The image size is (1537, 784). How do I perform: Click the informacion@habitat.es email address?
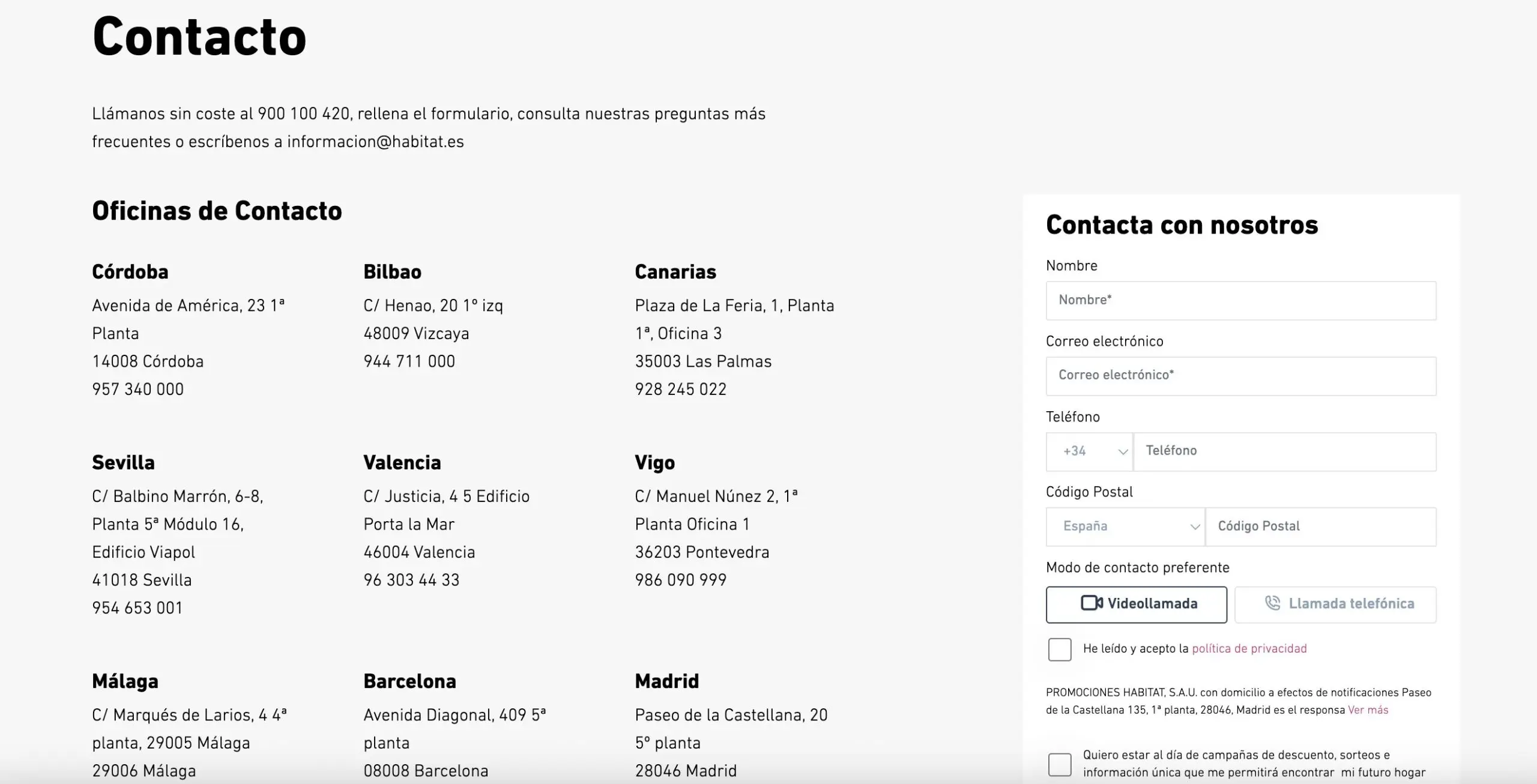point(375,143)
